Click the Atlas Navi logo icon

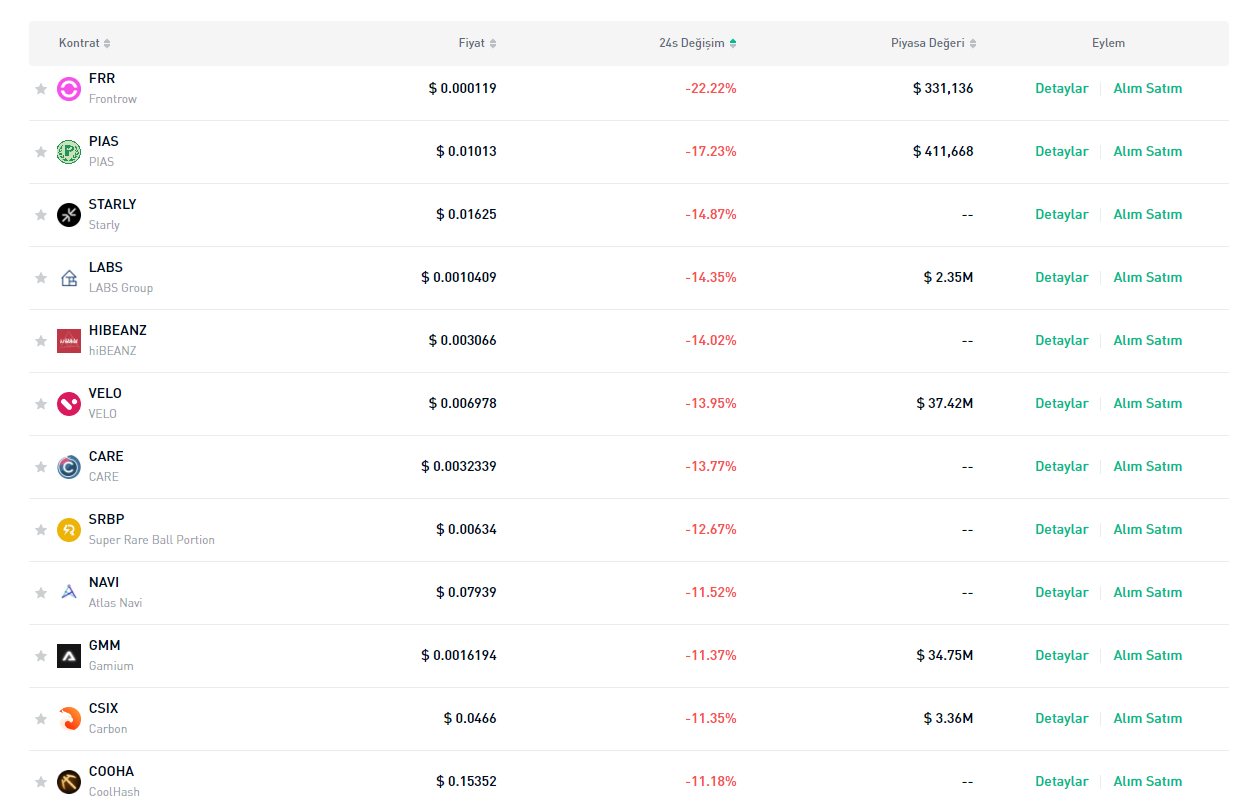[69, 593]
